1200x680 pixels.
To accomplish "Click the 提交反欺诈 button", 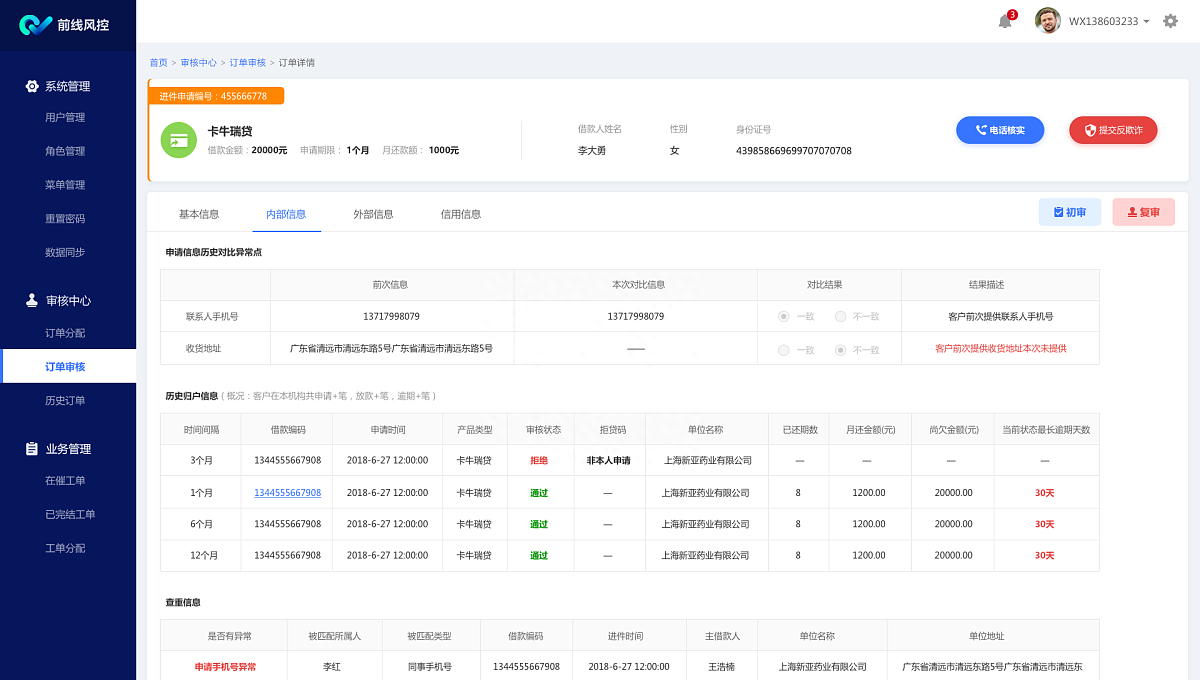I will point(1113,130).
